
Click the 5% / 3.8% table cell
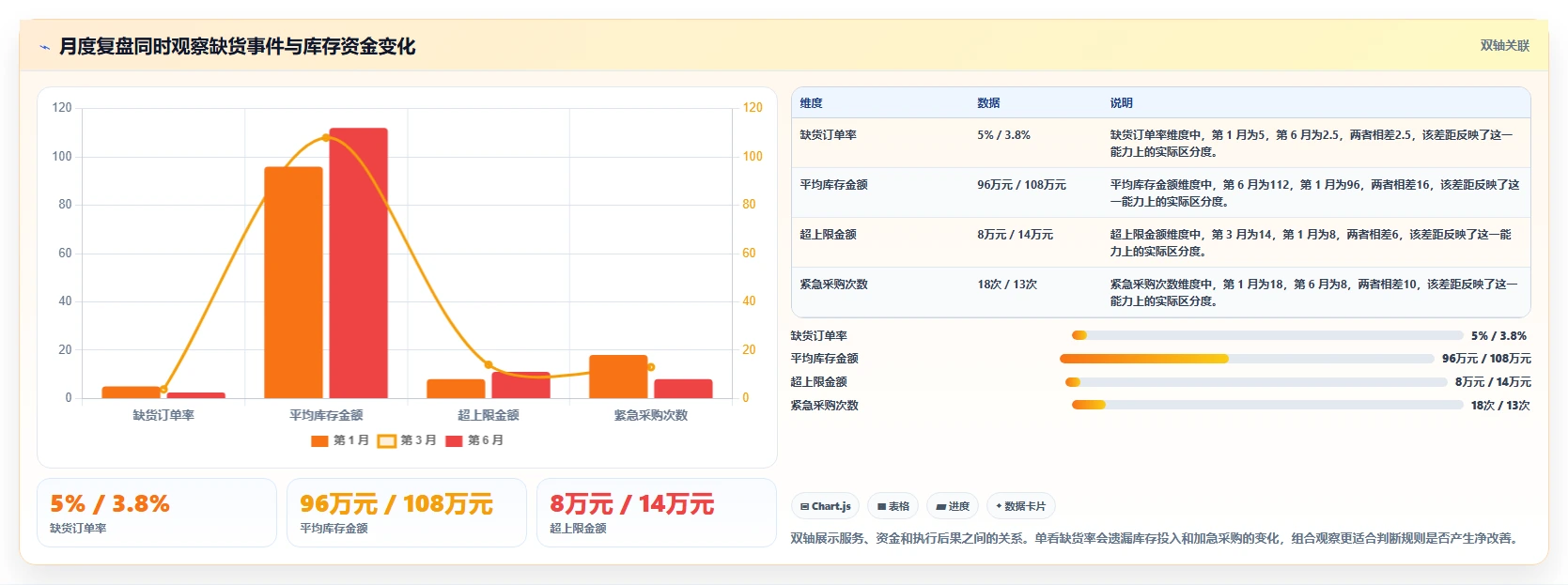point(1003,135)
